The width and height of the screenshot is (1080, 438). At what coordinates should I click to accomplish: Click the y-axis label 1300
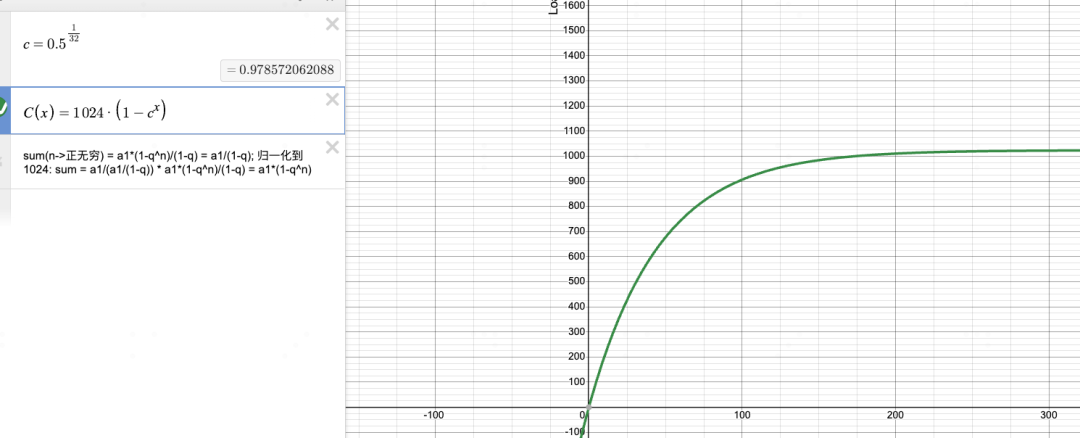(x=574, y=81)
